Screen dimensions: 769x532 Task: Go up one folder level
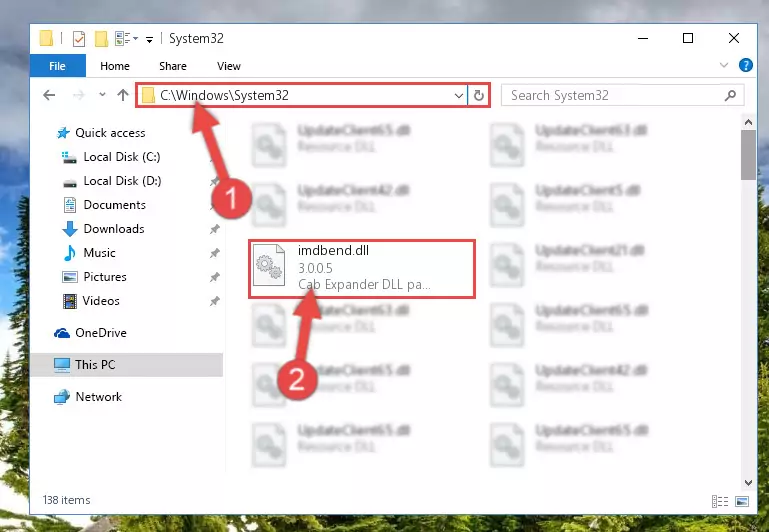click(123, 95)
